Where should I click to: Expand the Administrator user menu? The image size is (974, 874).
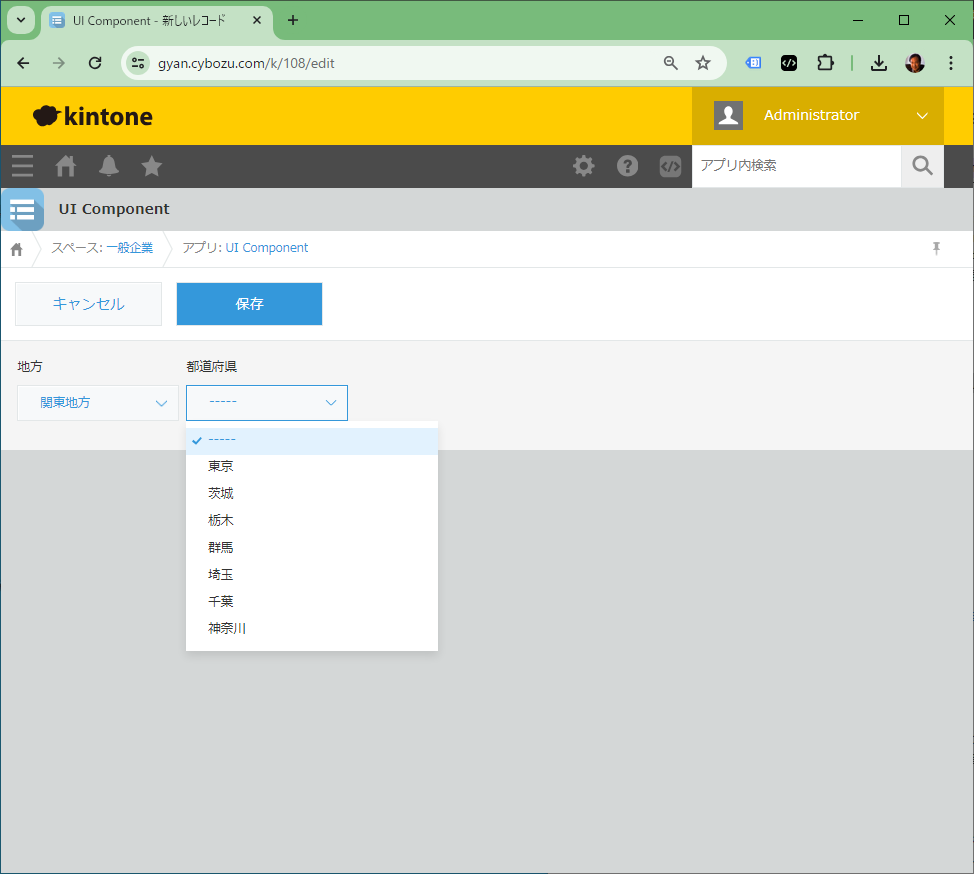coord(922,116)
